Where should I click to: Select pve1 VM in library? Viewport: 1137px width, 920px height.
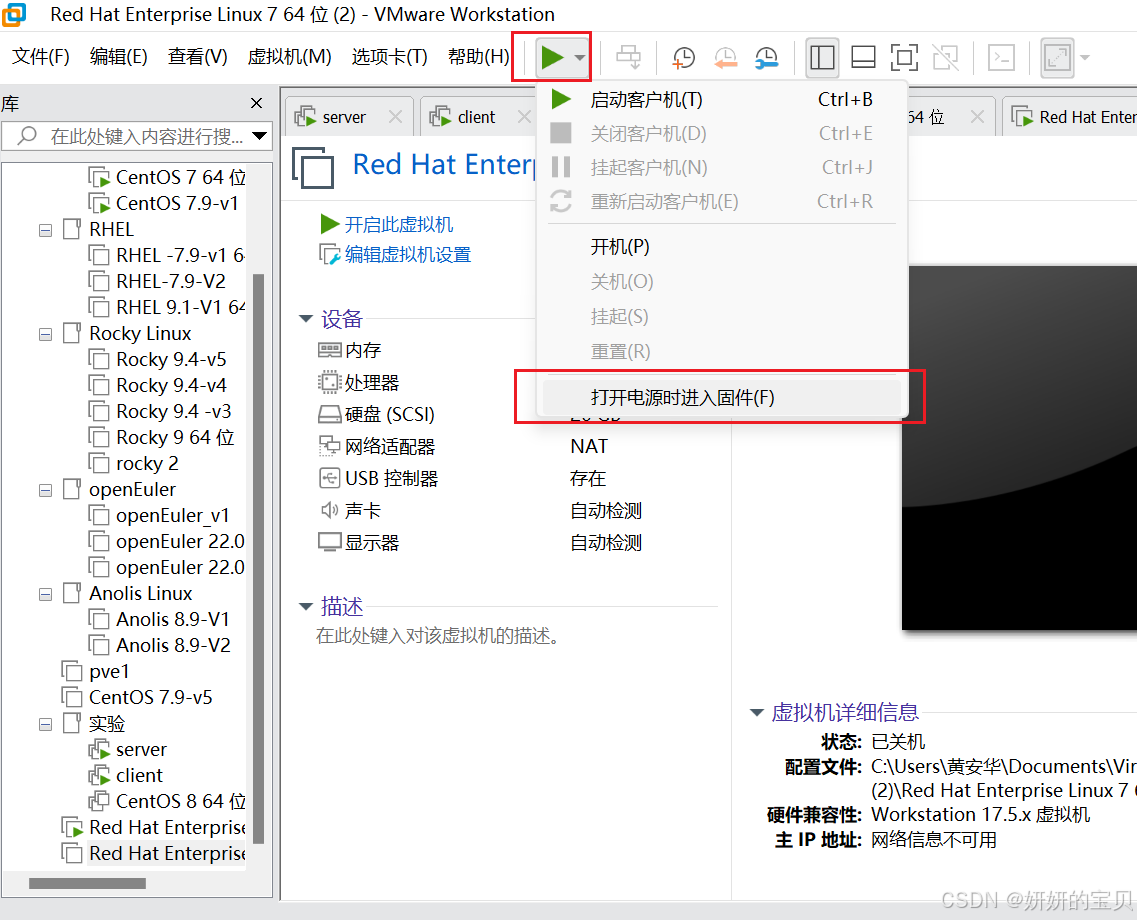pyautogui.click(x=109, y=672)
